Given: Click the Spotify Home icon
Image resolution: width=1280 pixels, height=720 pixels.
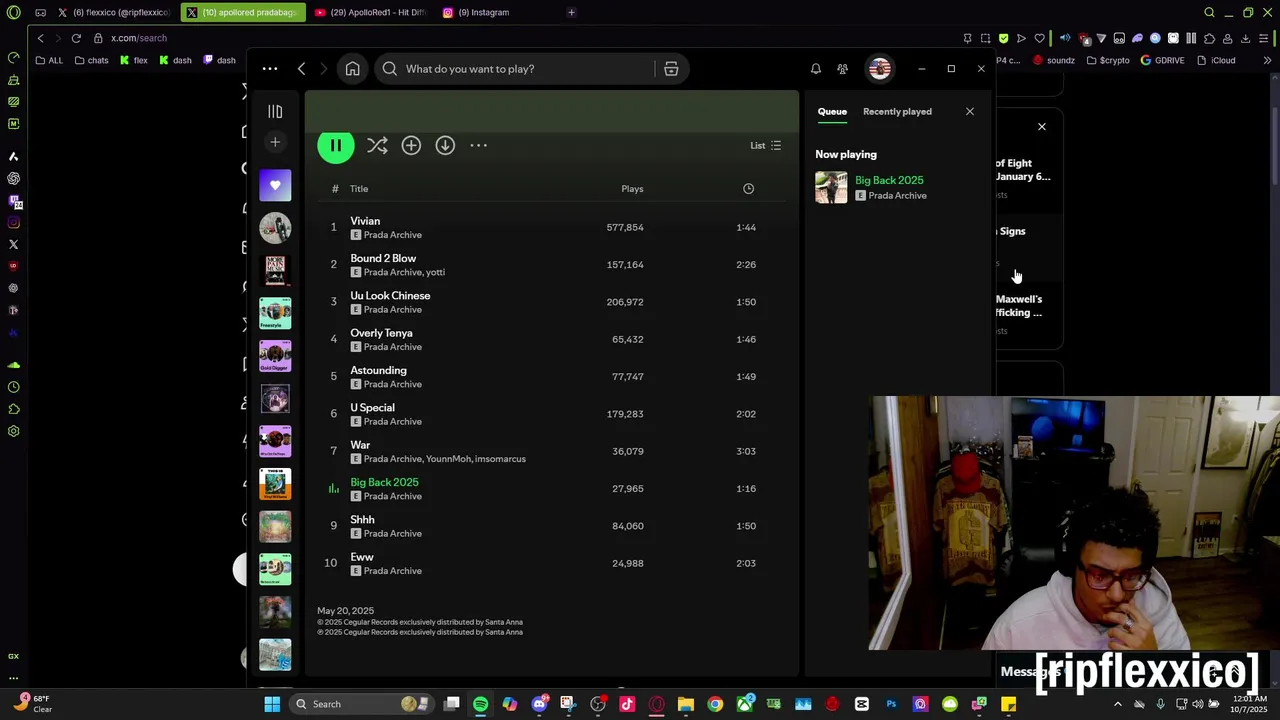Looking at the screenshot, I should [352, 69].
